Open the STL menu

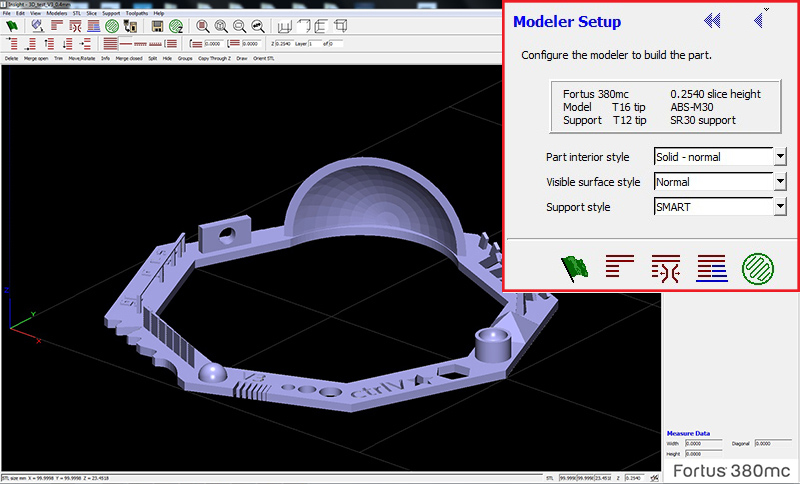(x=77, y=13)
